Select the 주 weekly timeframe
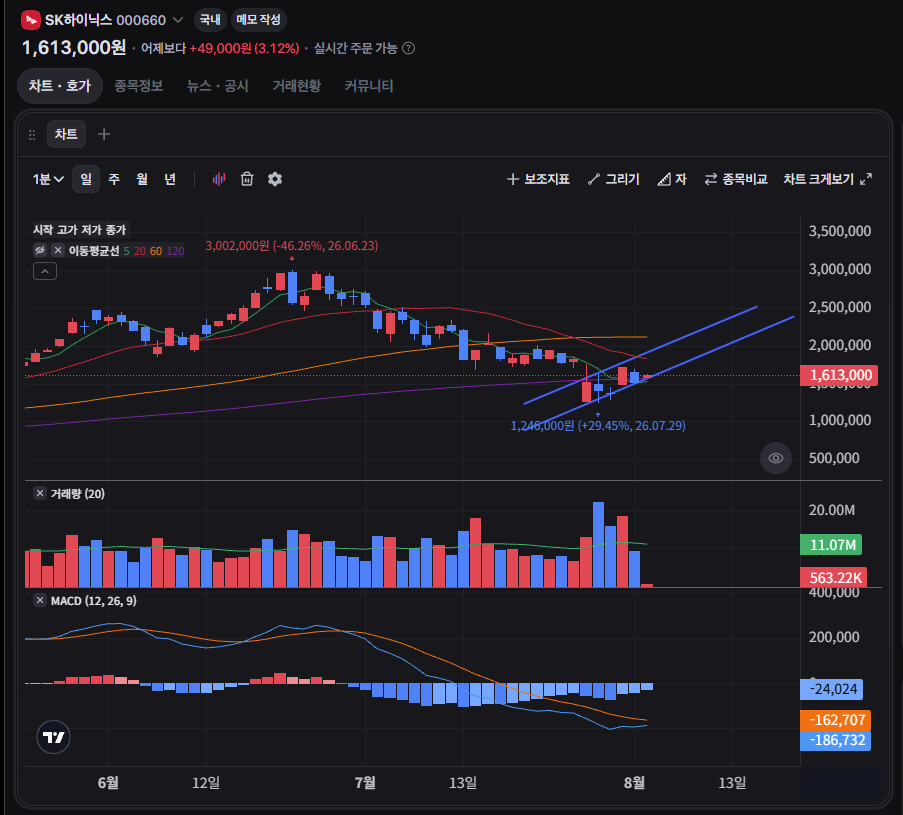This screenshot has height=815, width=903. coord(114,179)
